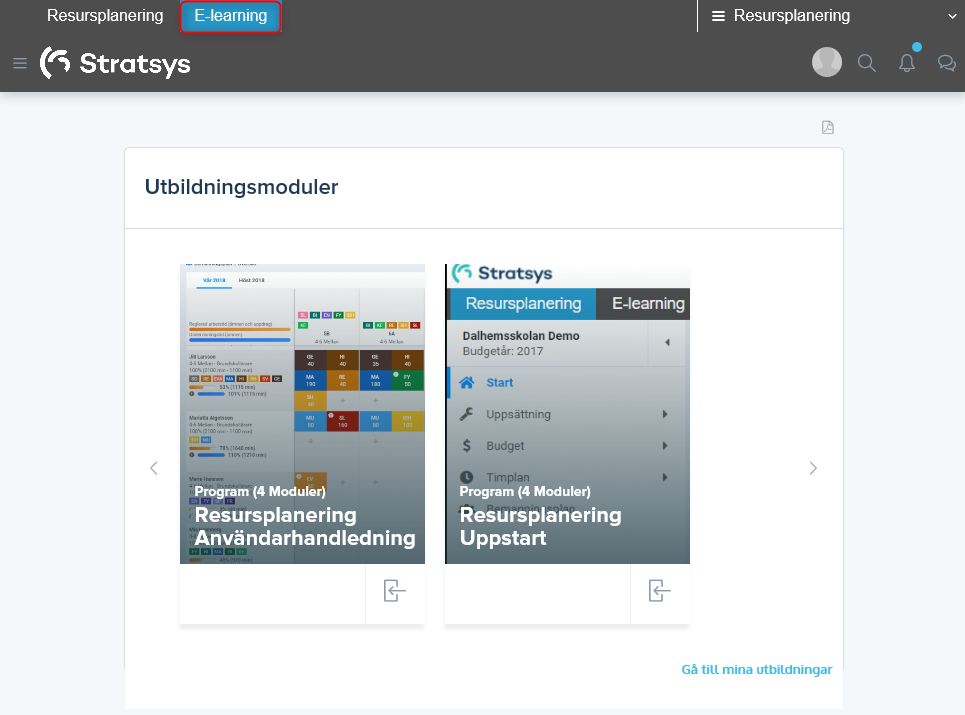Open the Resursplanering Användarhandledning thumbnail

coord(302,413)
